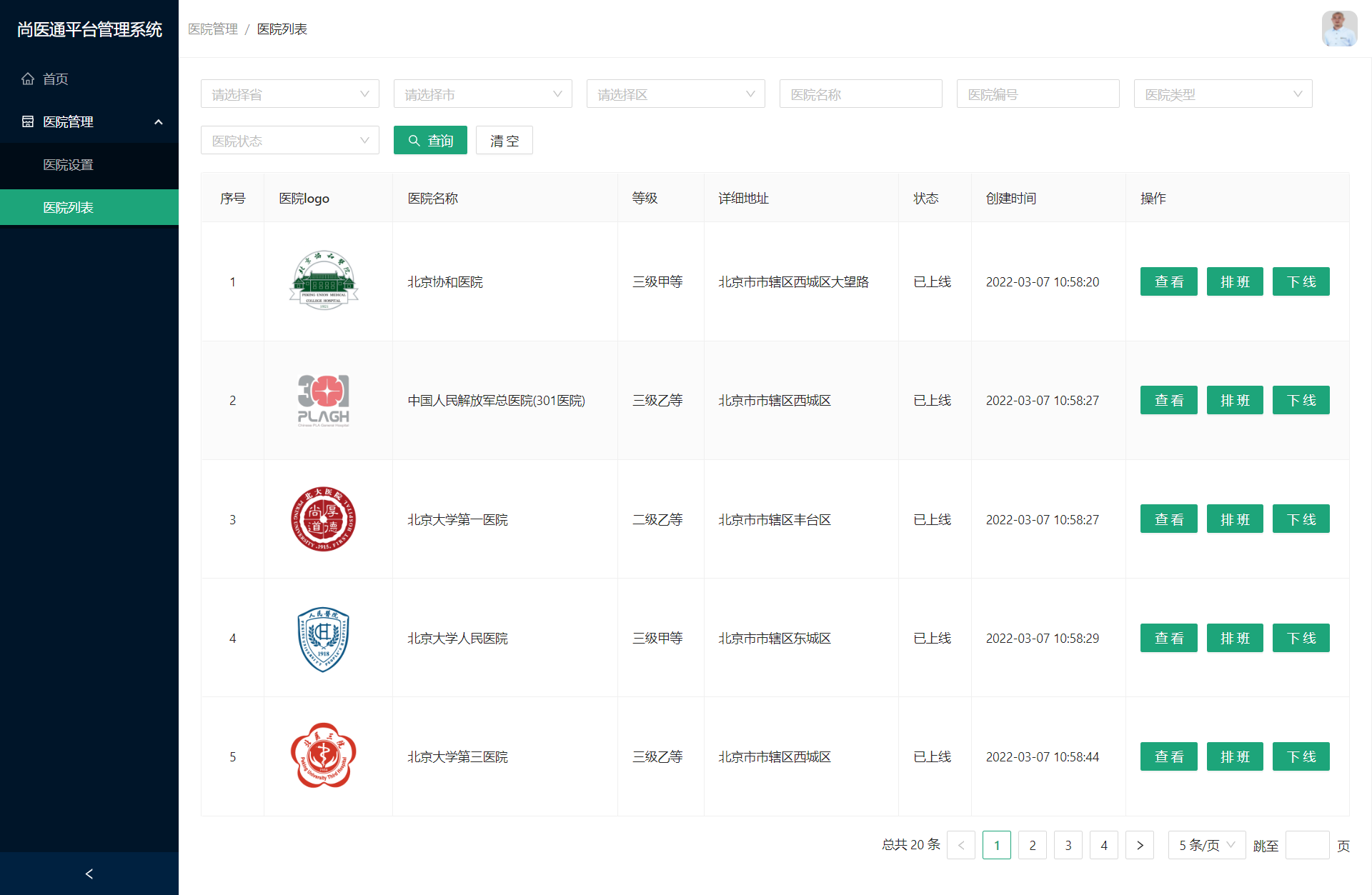Click 下线 for 北京大学第一医院
This screenshot has height=895, width=1372.
[x=1301, y=519]
